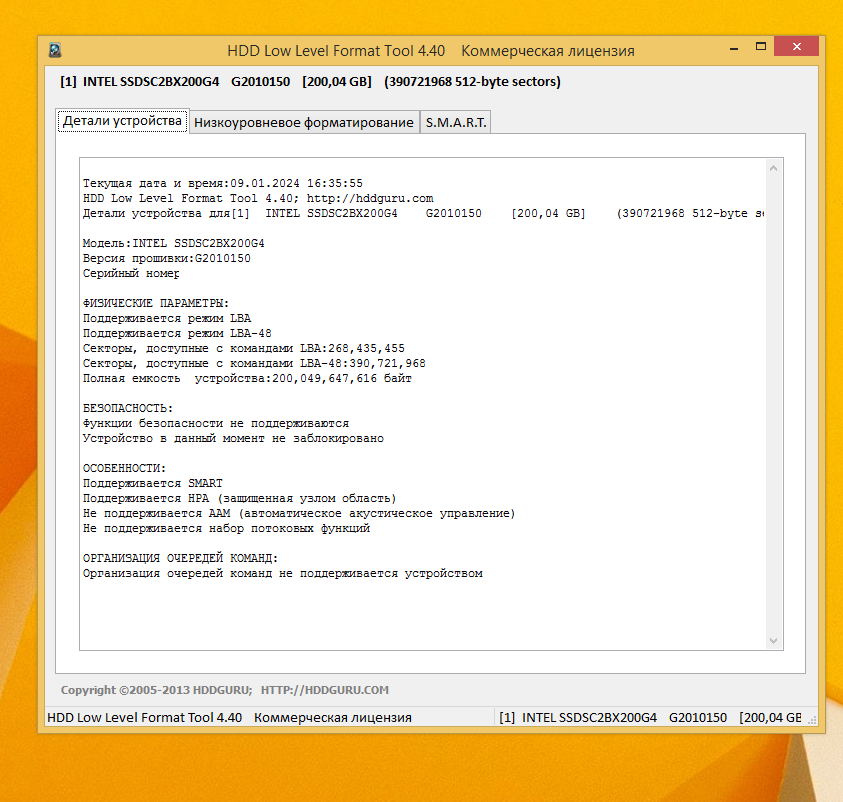
Task: Click the ОРГАНИЗАЦИЯ ОЧЕРЕДЕЙ КОМАНД heading
Action: tap(181, 558)
